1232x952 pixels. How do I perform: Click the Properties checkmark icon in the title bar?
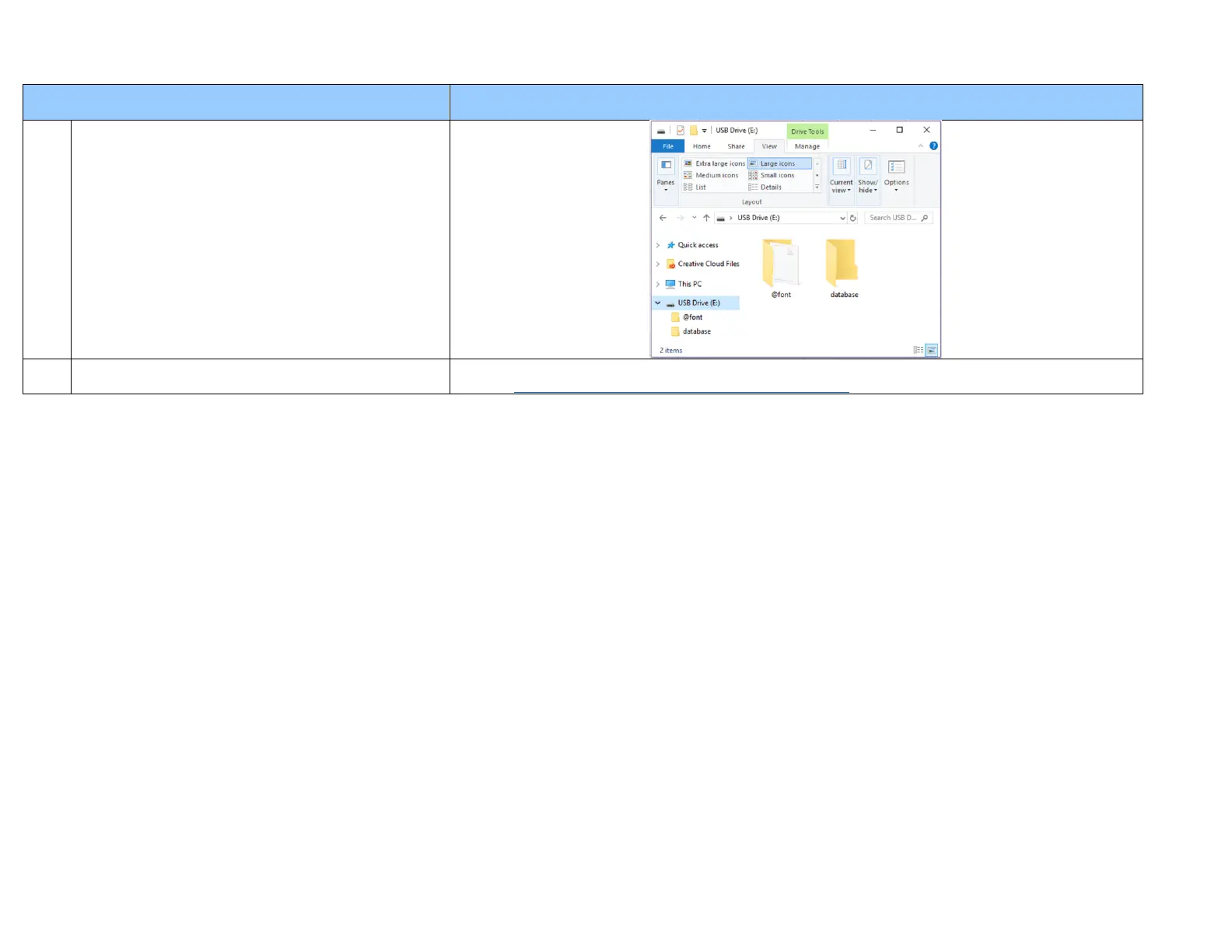click(681, 131)
